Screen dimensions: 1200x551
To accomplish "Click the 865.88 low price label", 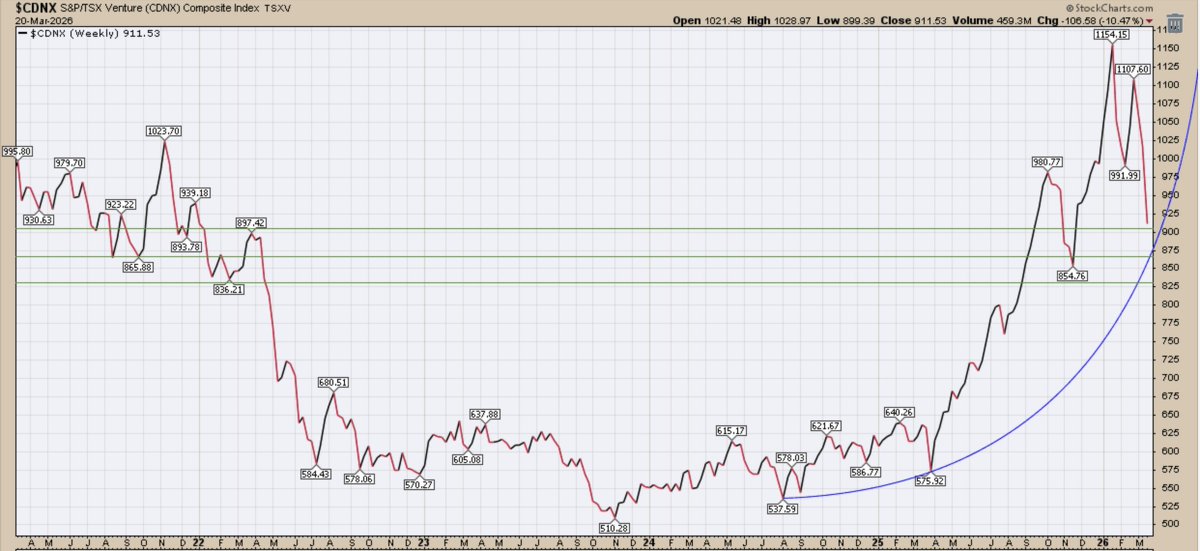I will [137, 267].
